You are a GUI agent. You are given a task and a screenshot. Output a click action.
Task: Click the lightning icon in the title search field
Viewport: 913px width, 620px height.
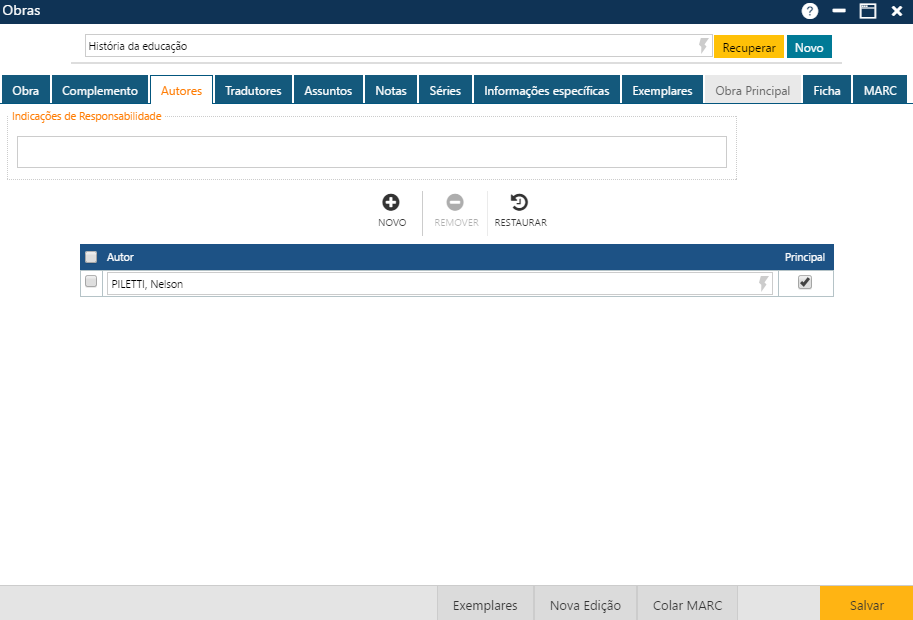[x=703, y=46]
